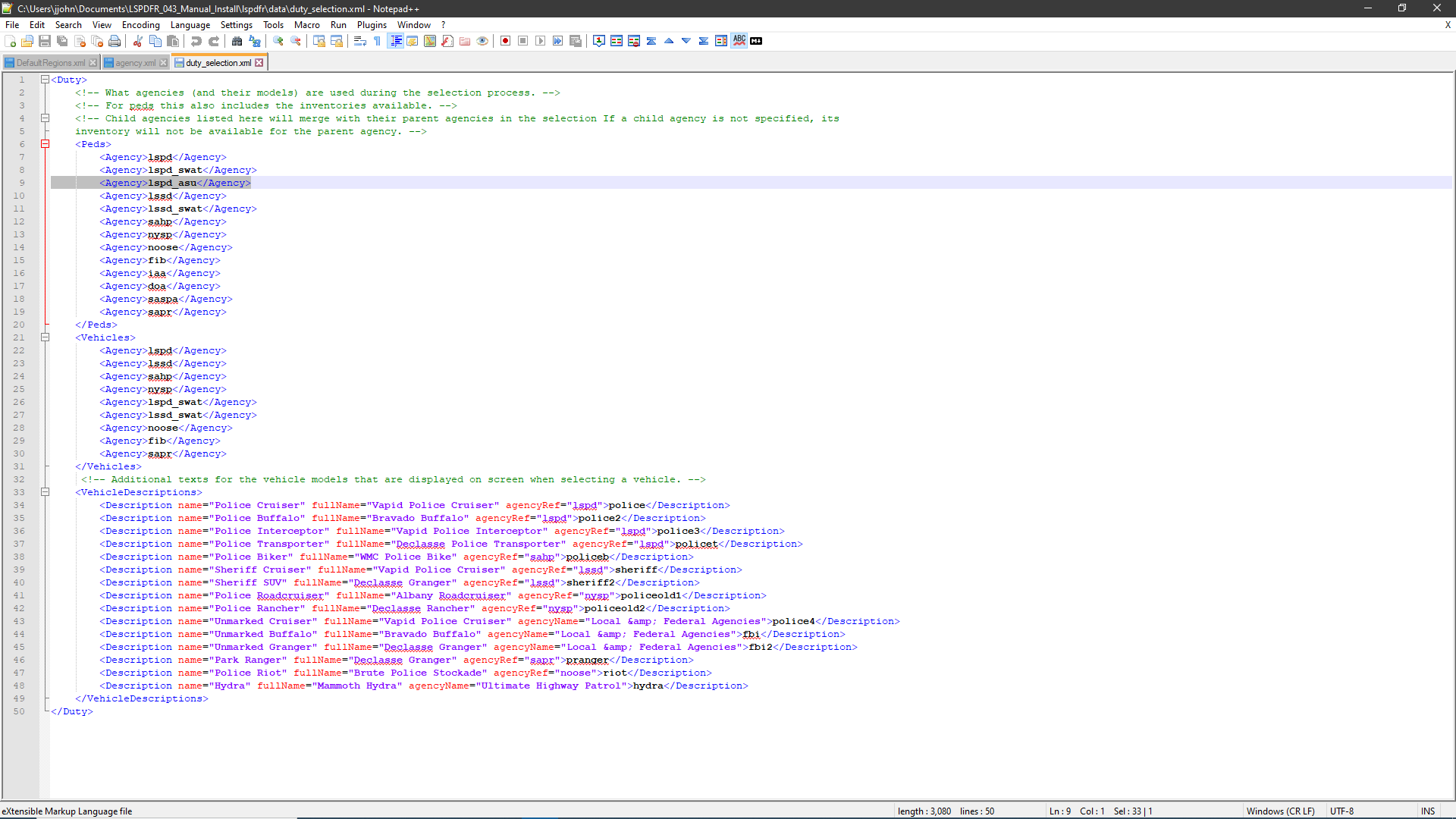Start macro recording with the red dot icon
This screenshot has height=819, width=1456.
pyautogui.click(x=505, y=41)
